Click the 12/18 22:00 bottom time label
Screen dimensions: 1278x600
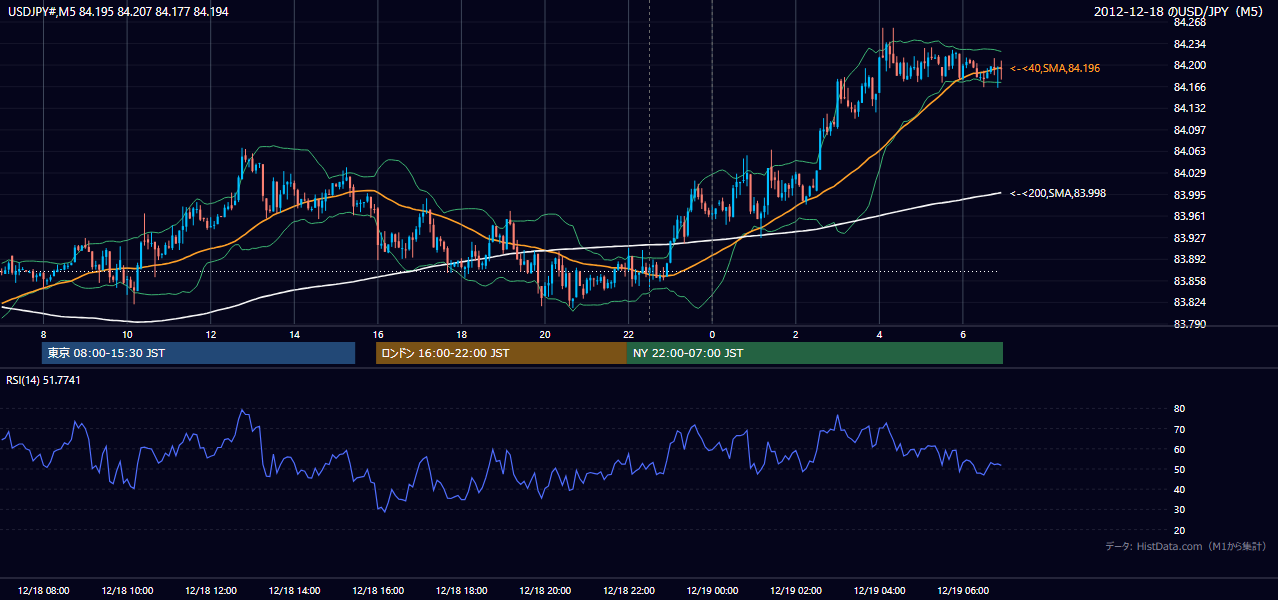click(x=628, y=591)
